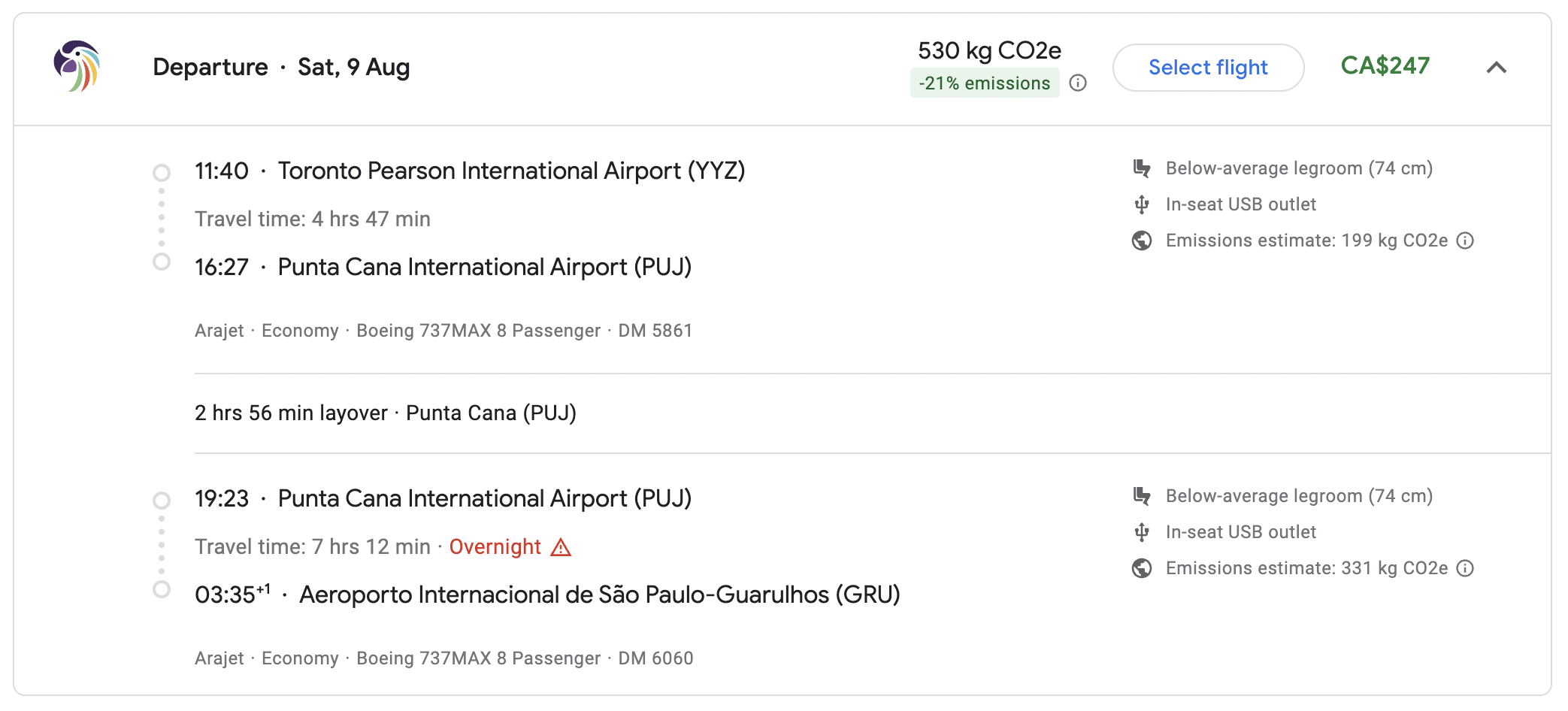Screen dimensions: 1568x711
Task: Click first flight's USB outlet icon
Action: point(1142,204)
